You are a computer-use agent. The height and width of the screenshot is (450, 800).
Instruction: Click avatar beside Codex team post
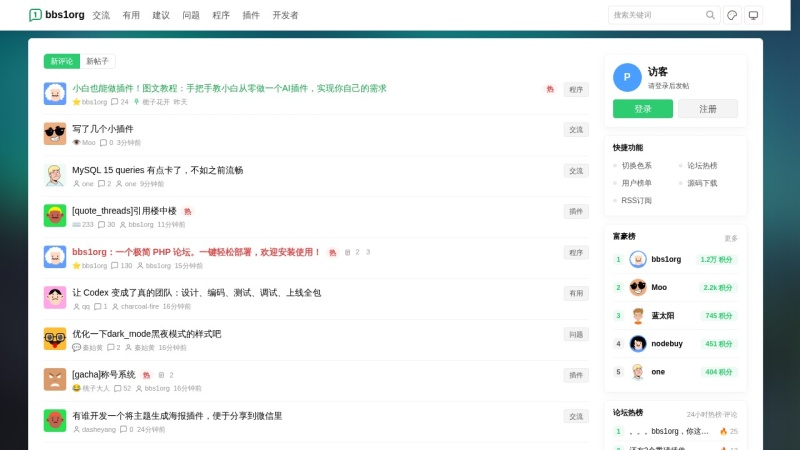(x=55, y=297)
